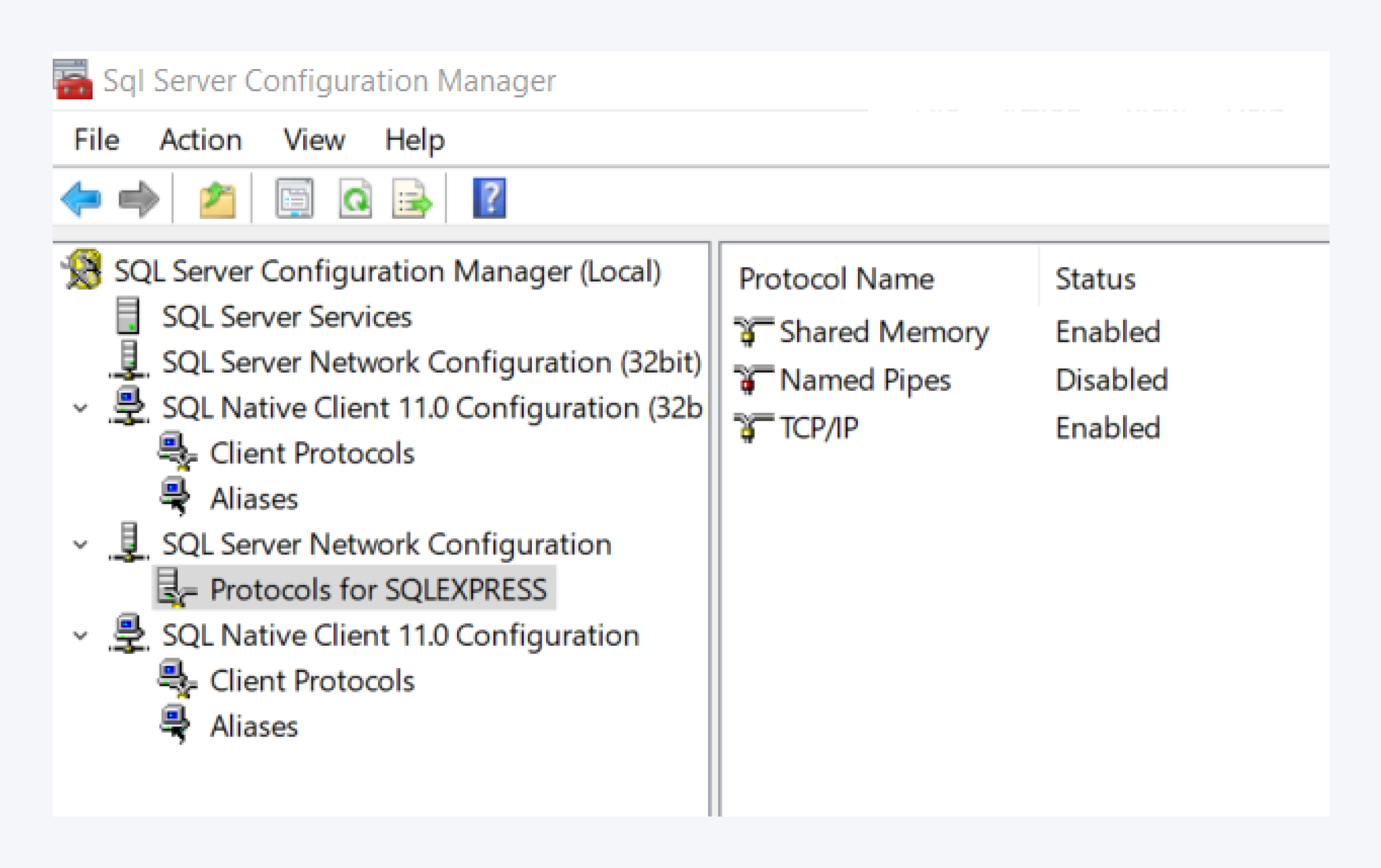Click the forward navigation arrow
Viewport: 1381px width, 868px height.
click(138, 199)
